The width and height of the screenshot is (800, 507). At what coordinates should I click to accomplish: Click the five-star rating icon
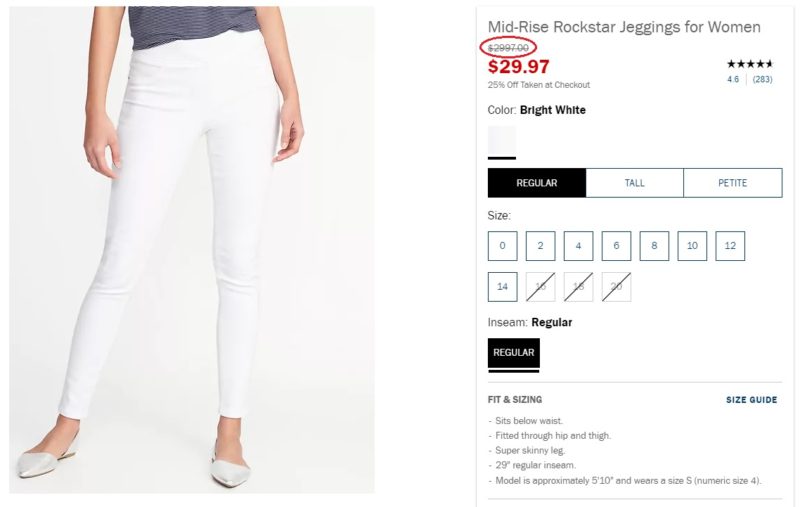[x=749, y=64]
